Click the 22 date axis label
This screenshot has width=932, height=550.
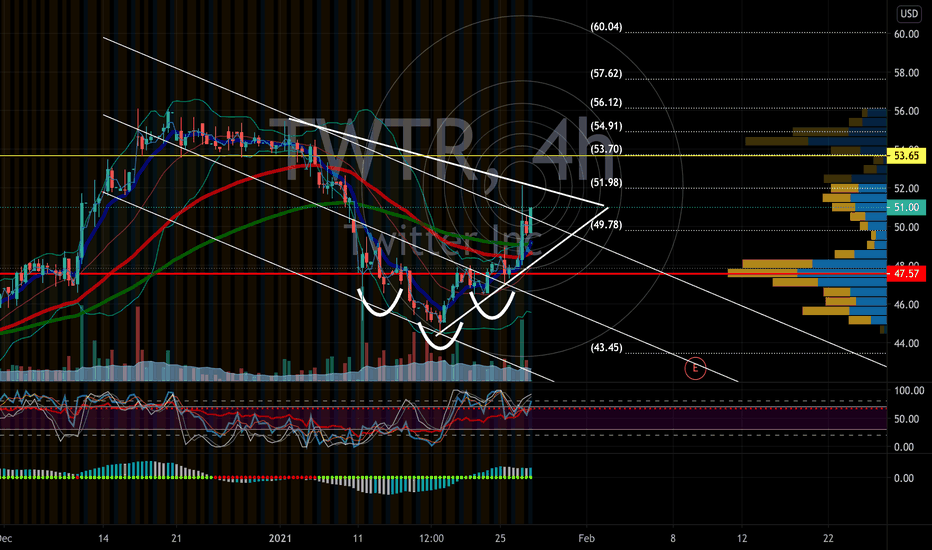click(x=828, y=539)
